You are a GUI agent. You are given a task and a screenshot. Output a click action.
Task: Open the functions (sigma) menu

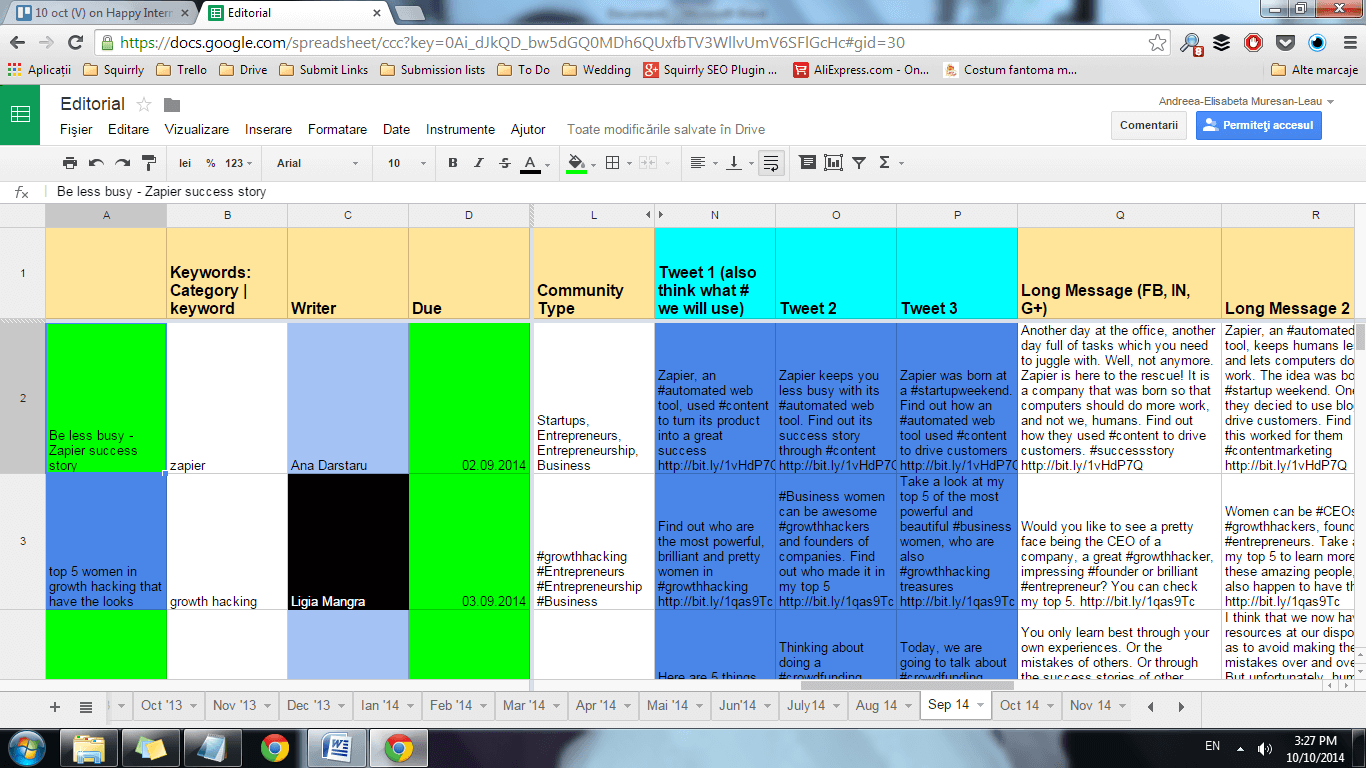[889, 163]
